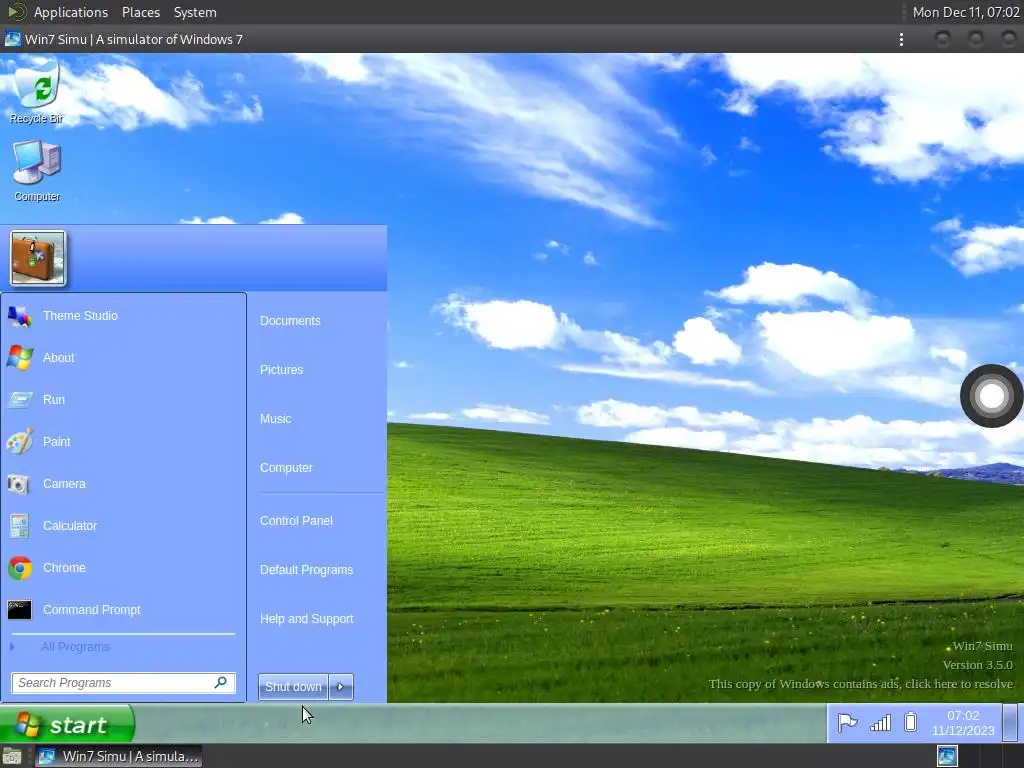Click the Win7 Simu icon at the bottom-right panel

tap(947, 756)
